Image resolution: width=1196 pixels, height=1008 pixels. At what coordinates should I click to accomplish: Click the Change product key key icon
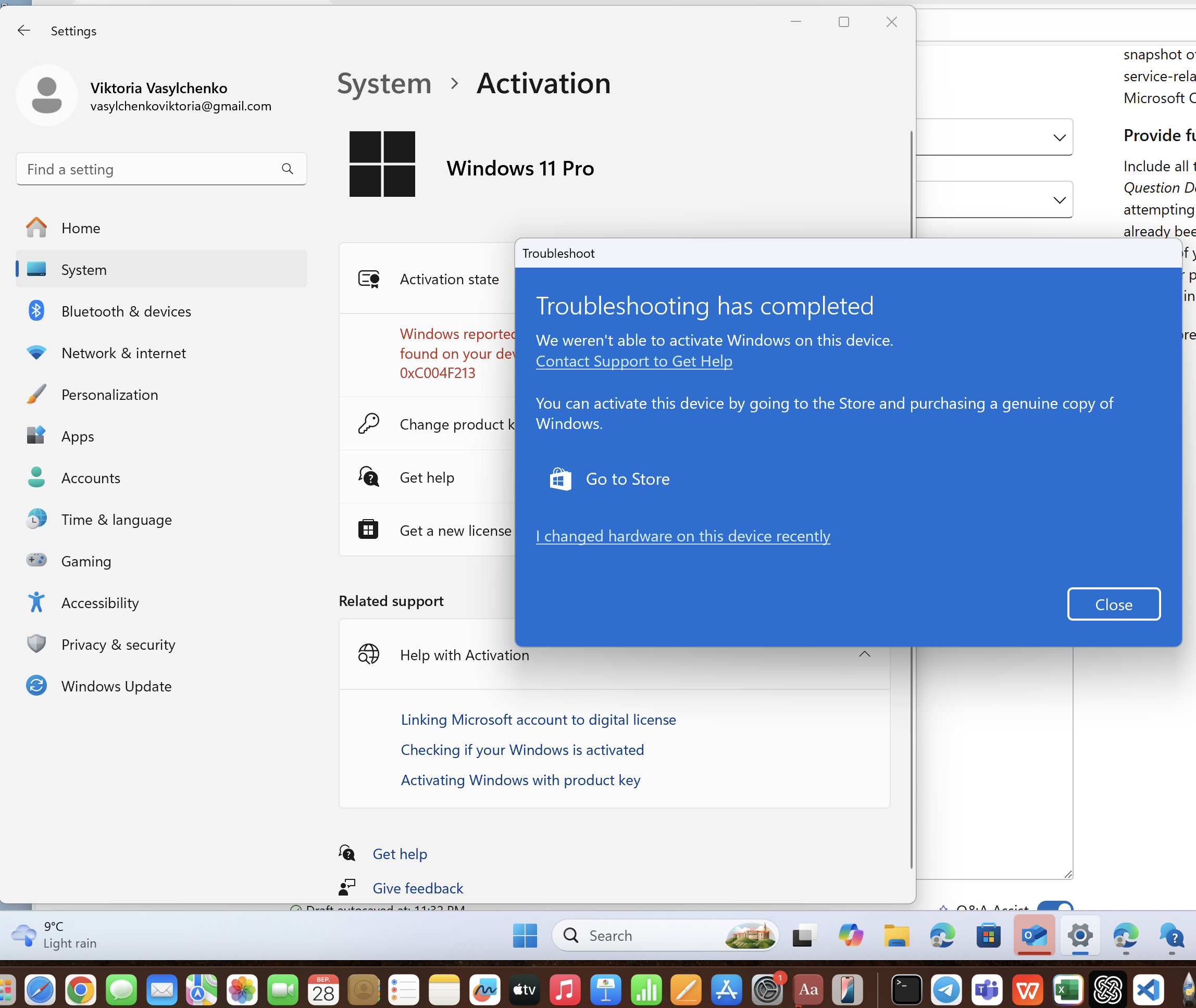pyautogui.click(x=369, y=423)
